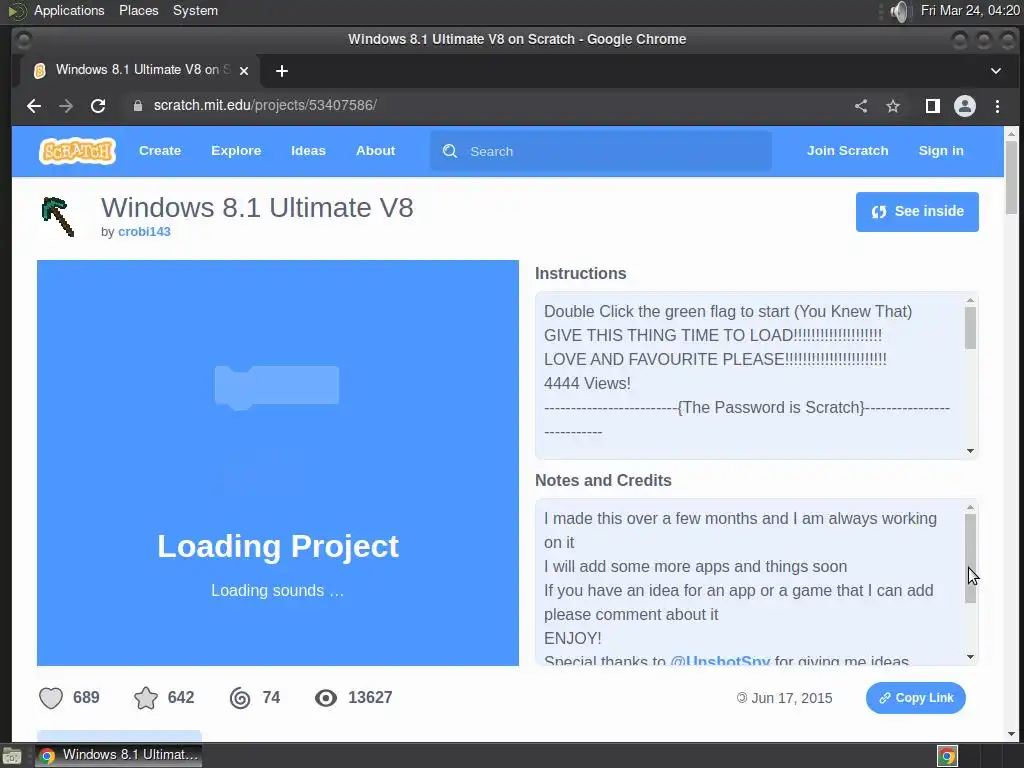1024x768 pixels.
Task: Open Explore in Scratch navbar
Action: [236, 151]
